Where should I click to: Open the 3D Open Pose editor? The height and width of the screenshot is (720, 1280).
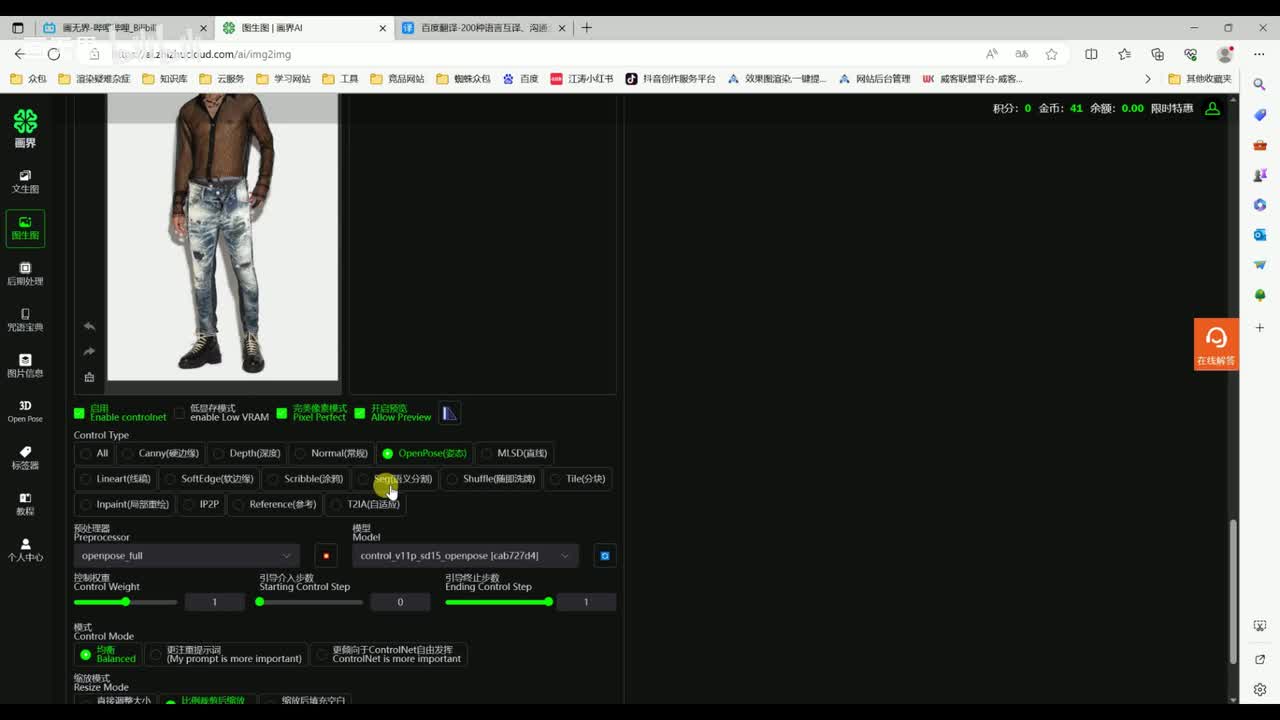point(25,411)
